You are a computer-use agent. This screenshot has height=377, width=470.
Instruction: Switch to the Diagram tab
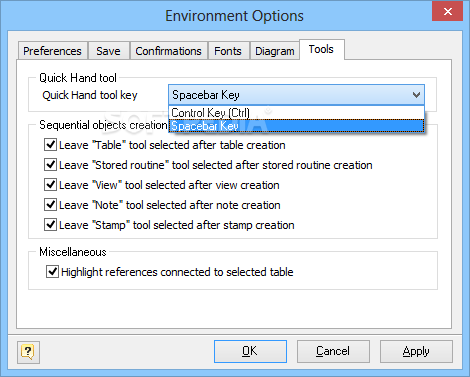point(275,51)
